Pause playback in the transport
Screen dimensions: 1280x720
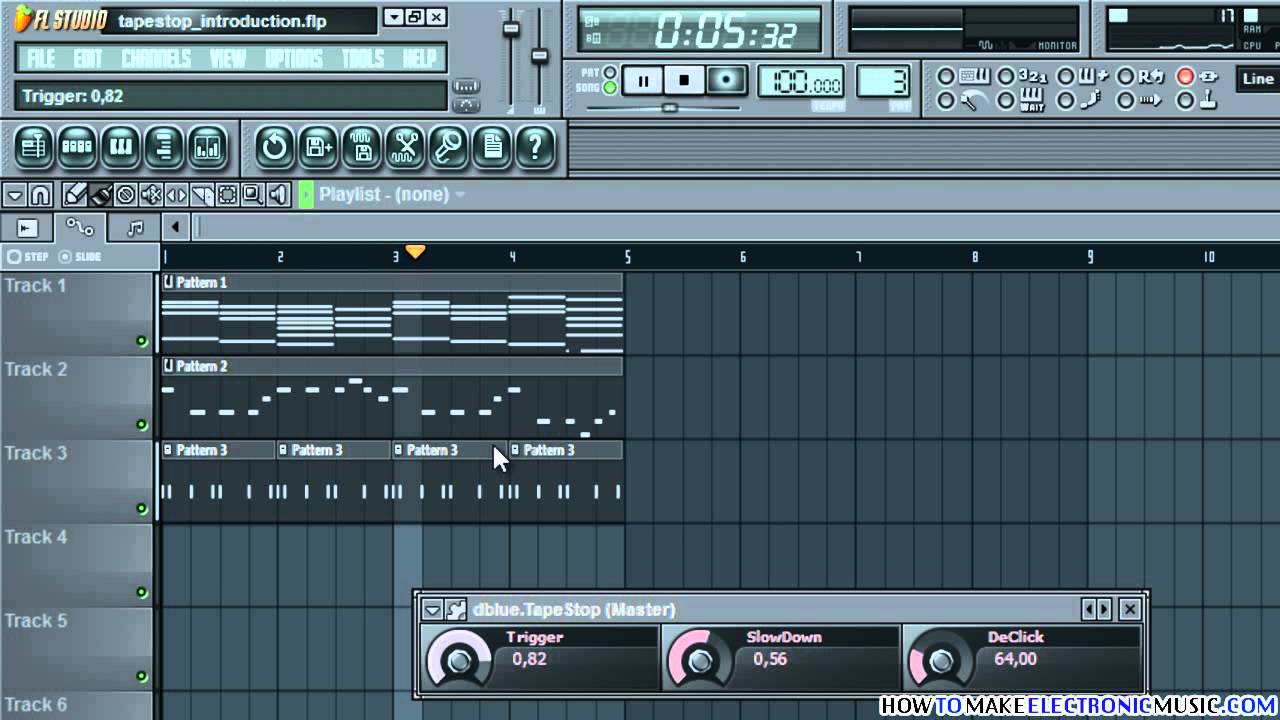pyautogui.click(x=643, y=80)
